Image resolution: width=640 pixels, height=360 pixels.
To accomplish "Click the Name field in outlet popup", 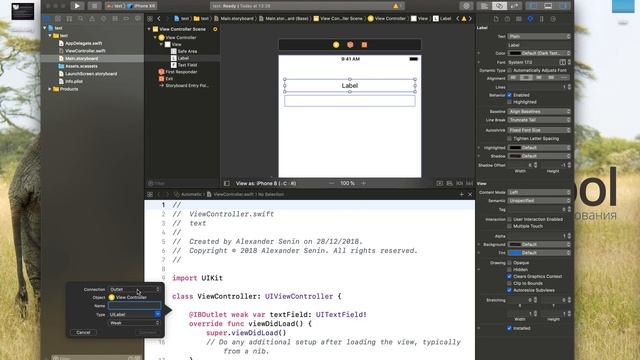I will 134,306.
